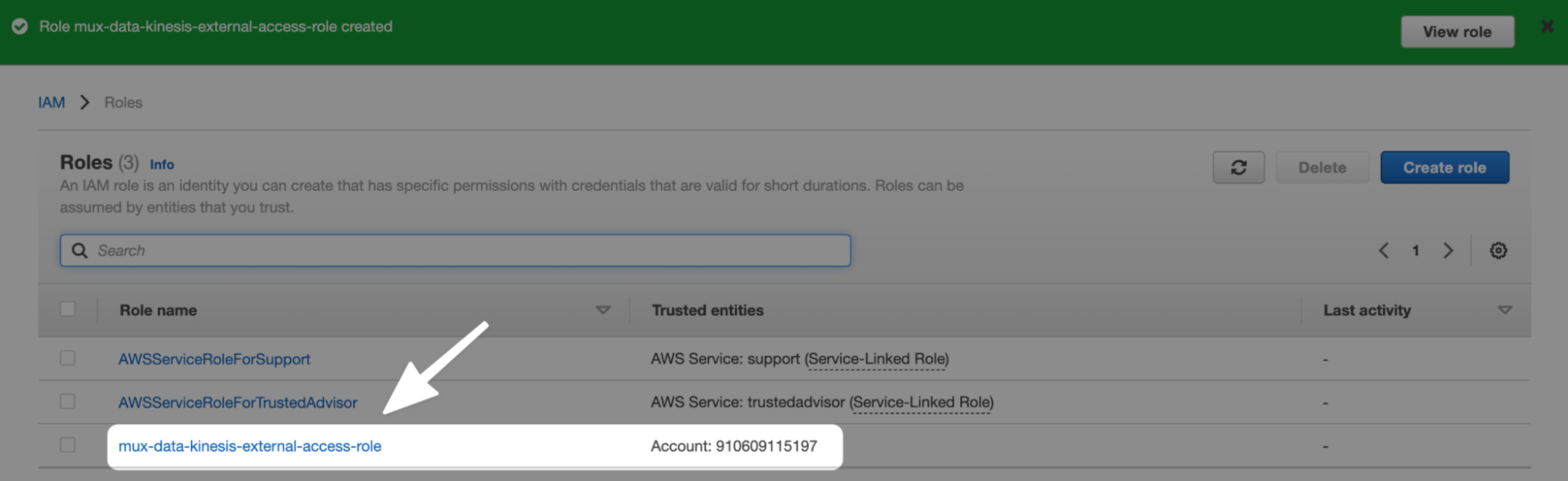
Task: Click the success checkmark icon in banner
Action: click(x=20, y=27)
